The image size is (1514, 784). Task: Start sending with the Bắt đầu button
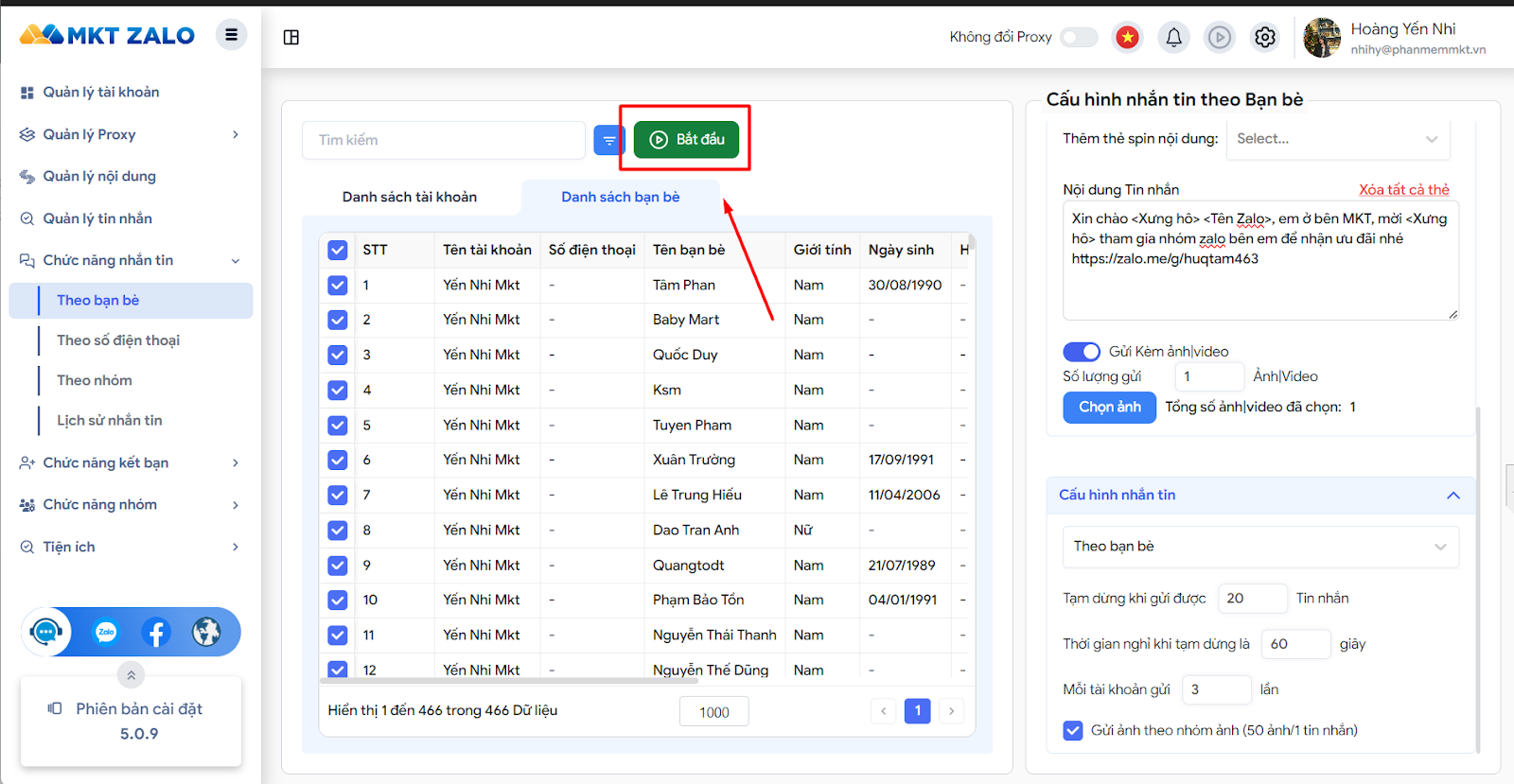point(686,140)
